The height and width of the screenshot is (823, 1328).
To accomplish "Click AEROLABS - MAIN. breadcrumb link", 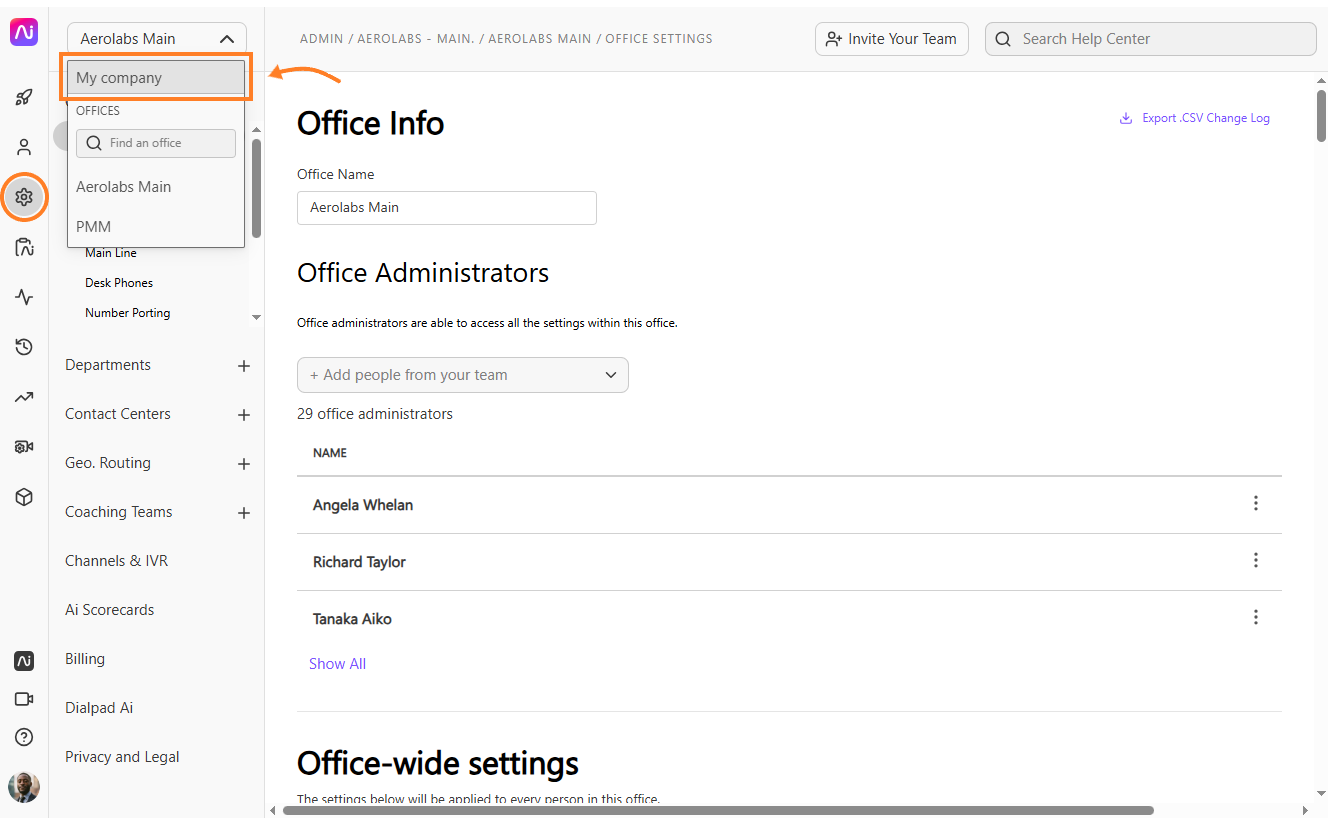I will coord(418,39).
